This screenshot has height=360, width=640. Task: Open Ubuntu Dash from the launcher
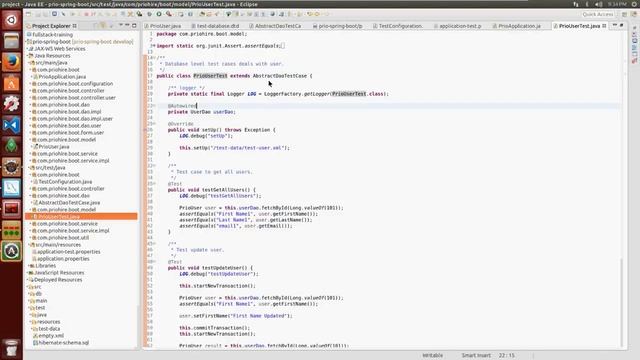(11, 20)
